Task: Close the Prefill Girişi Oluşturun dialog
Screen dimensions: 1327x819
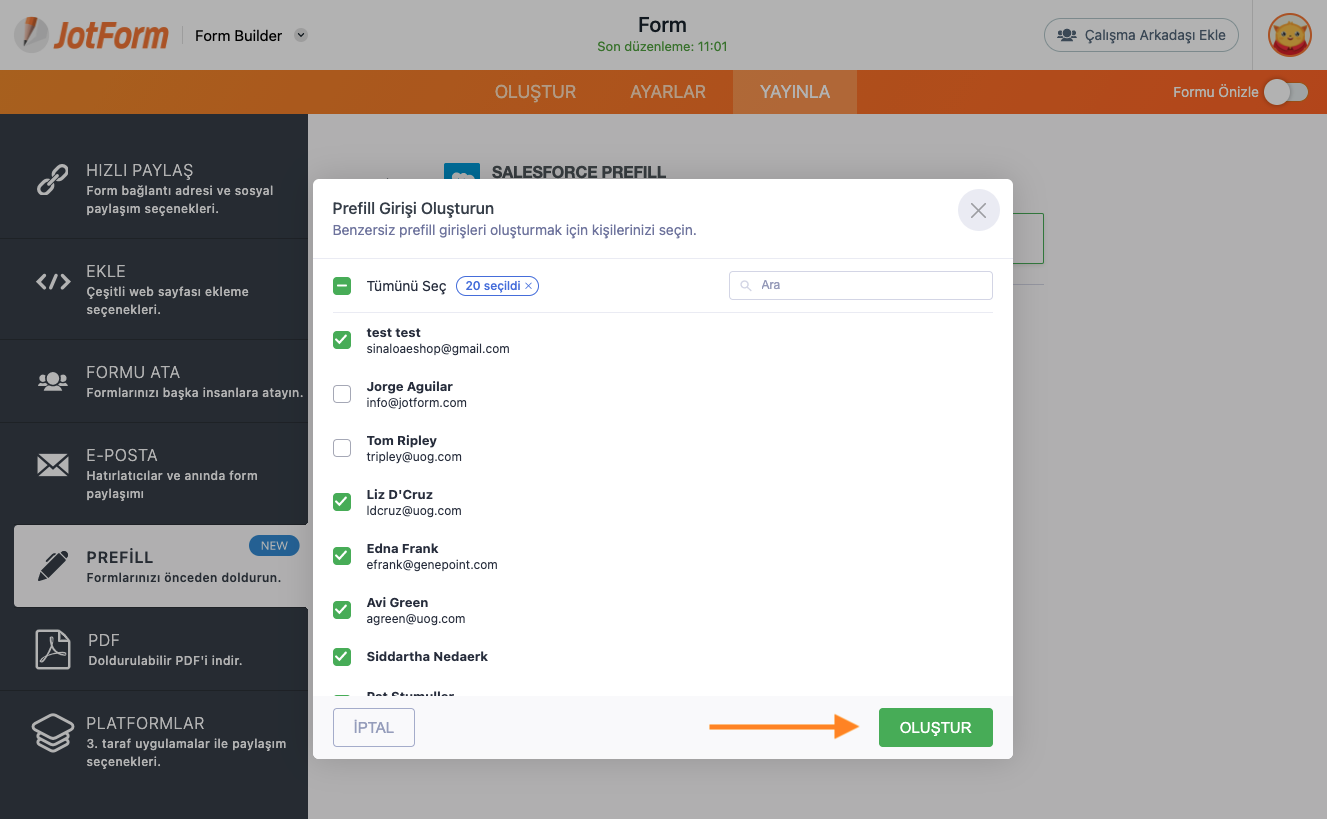Action: point(978,210)
